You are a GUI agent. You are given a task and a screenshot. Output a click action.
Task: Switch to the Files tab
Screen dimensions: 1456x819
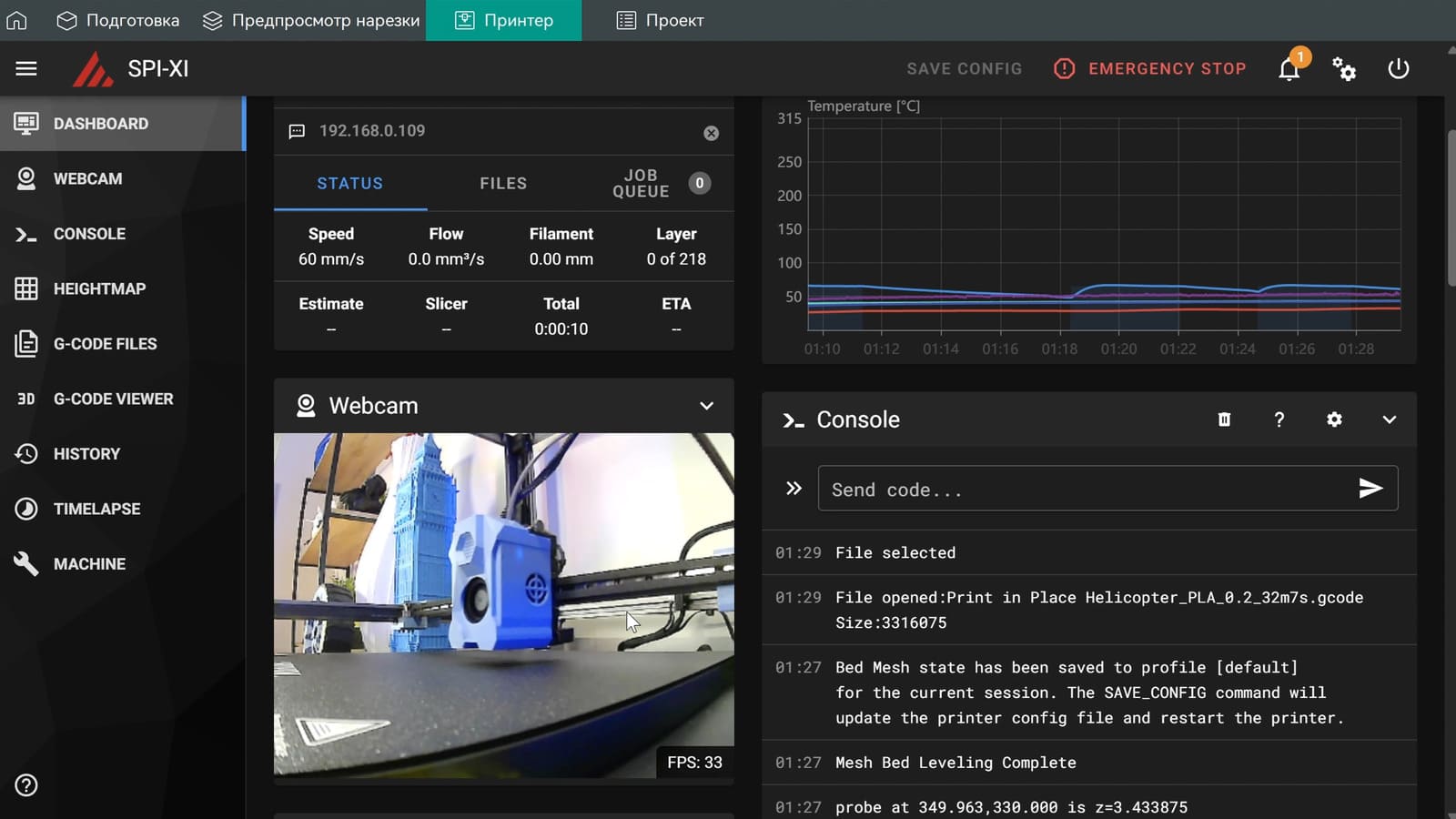(503, 183)
